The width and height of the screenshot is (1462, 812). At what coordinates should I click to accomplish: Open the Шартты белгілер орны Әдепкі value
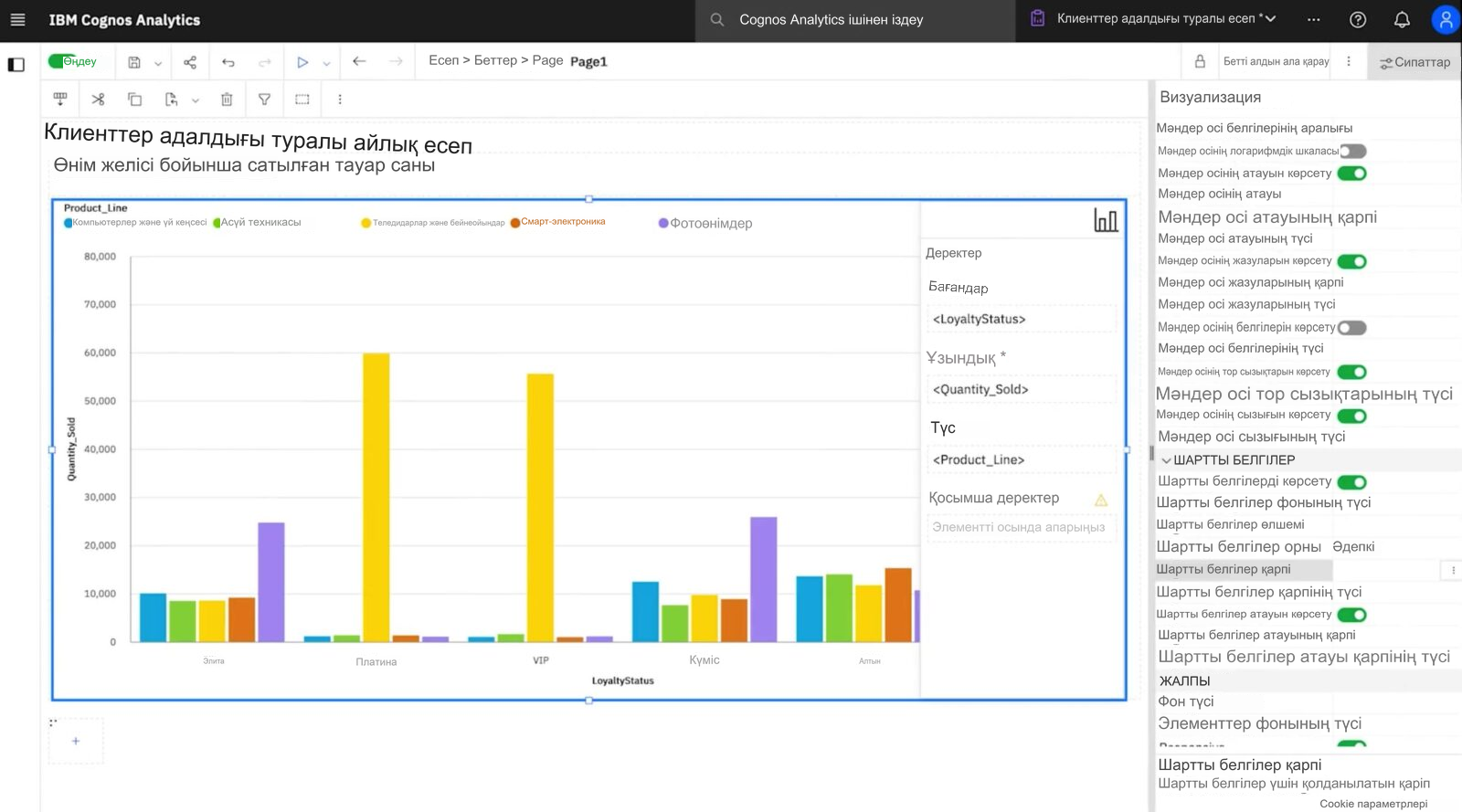click(x=1353, y=546)
